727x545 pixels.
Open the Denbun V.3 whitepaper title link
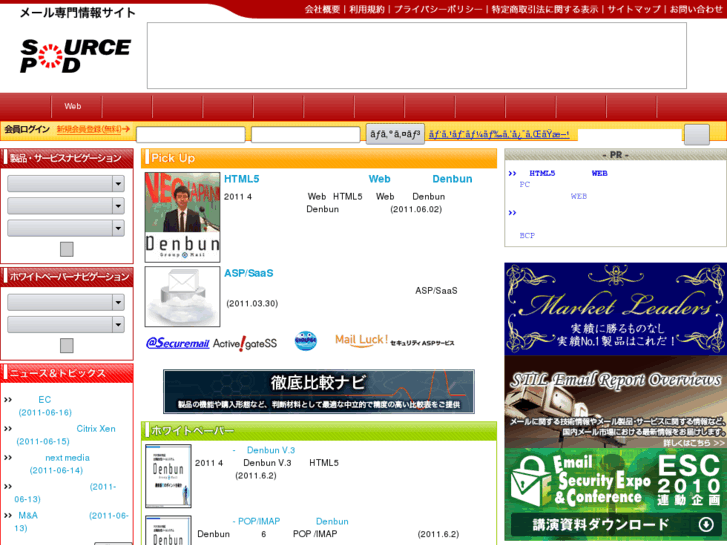tap(264, 450)
